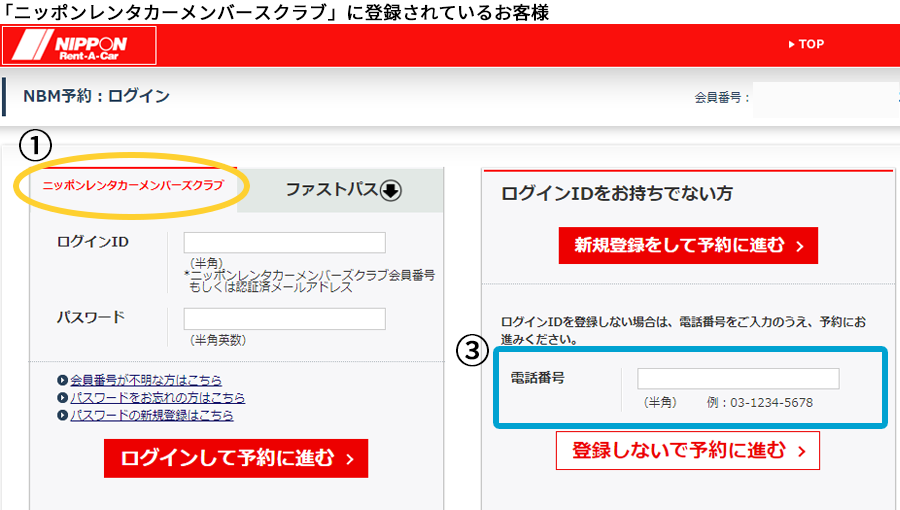The height and width of the screenshot is (510, 900).
Task: Click the (半角英数) hint under password
Action: click(x=218, y=340)
